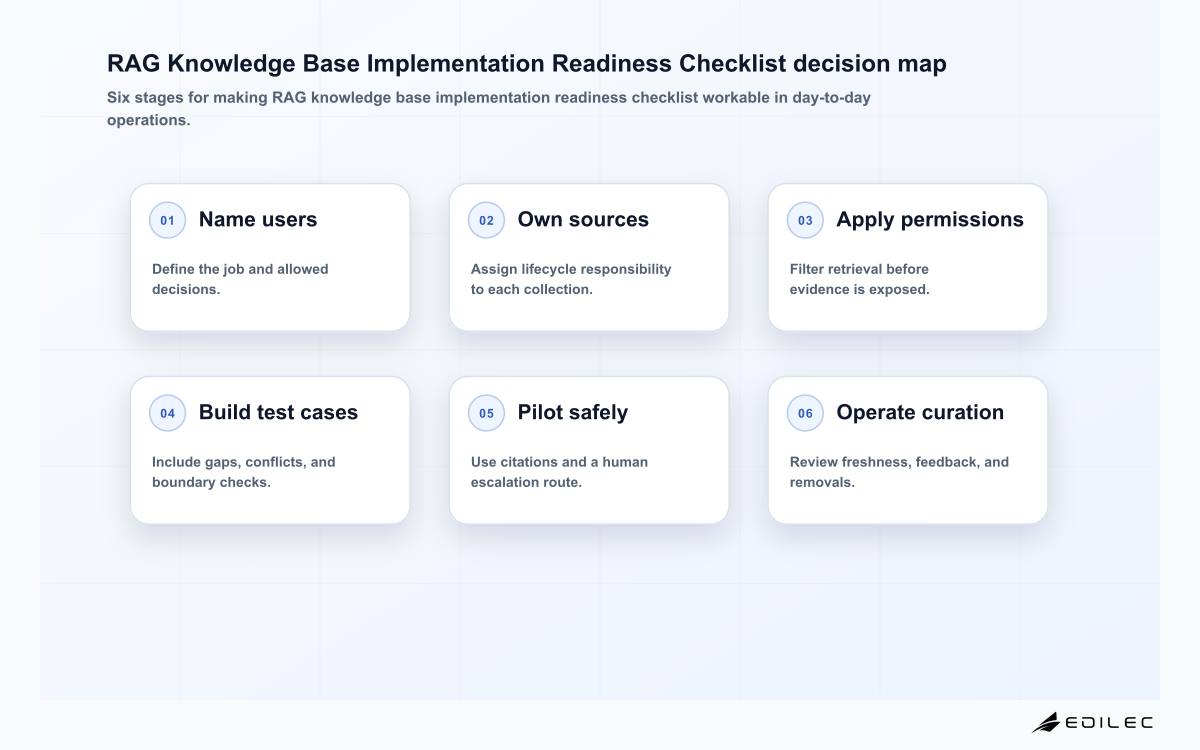Click the decision map main title

click(527, 64)
